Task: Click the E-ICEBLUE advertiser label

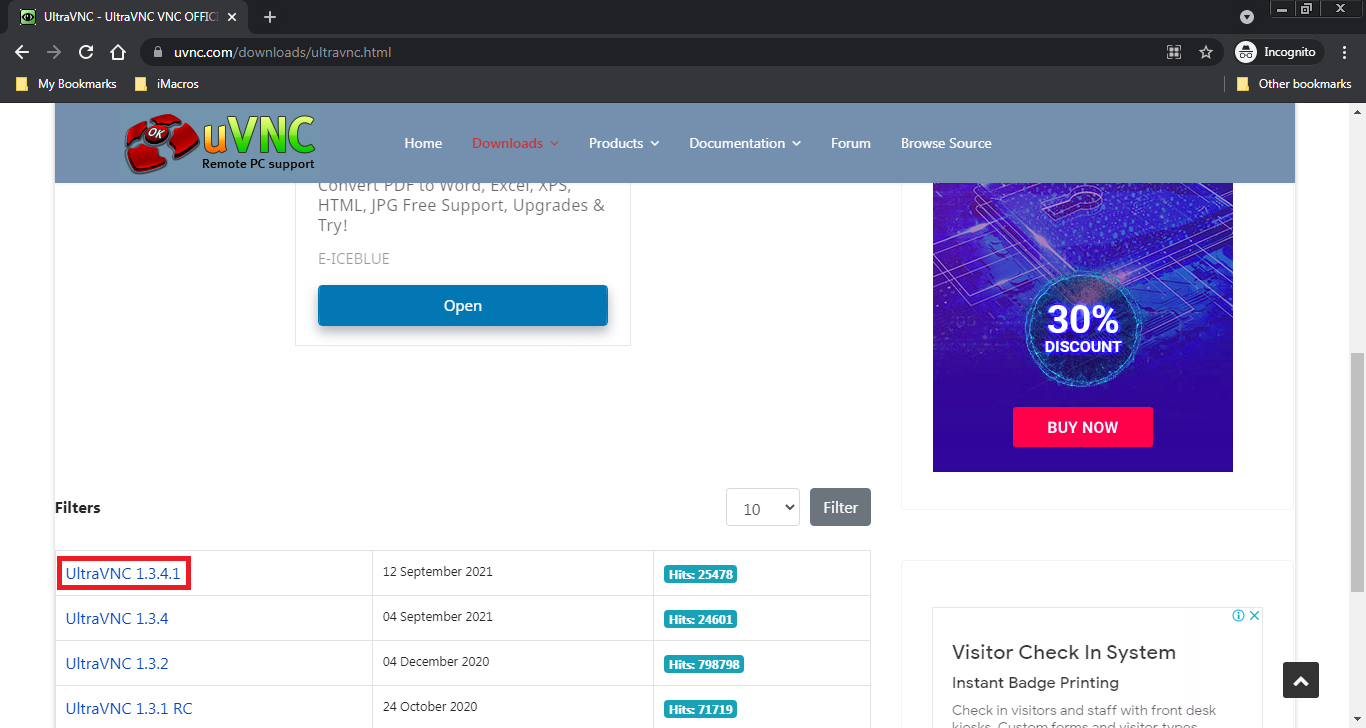Action: tap(354, 258)
